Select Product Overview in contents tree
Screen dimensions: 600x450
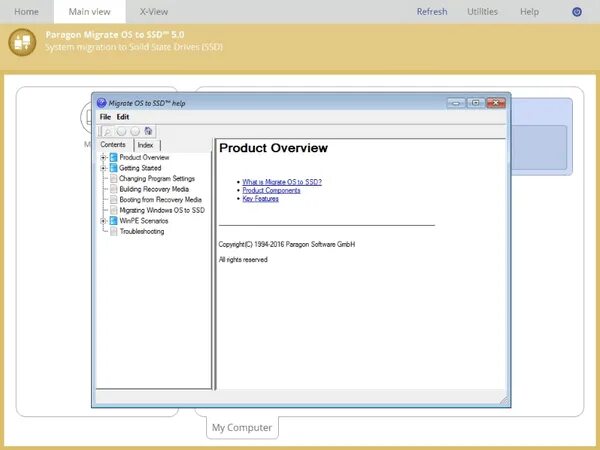pyautogui.click(x=144, y=157)
